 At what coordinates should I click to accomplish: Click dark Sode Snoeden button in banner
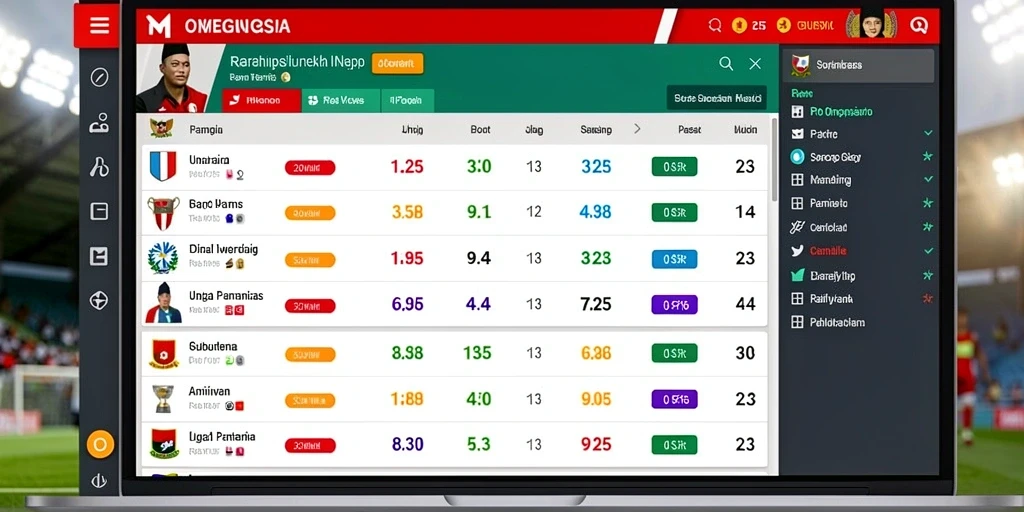click(716, 98)
